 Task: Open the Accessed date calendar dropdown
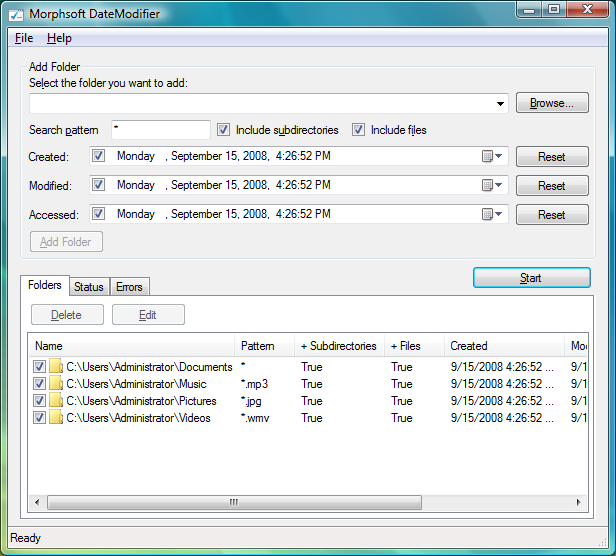point(492,214)
